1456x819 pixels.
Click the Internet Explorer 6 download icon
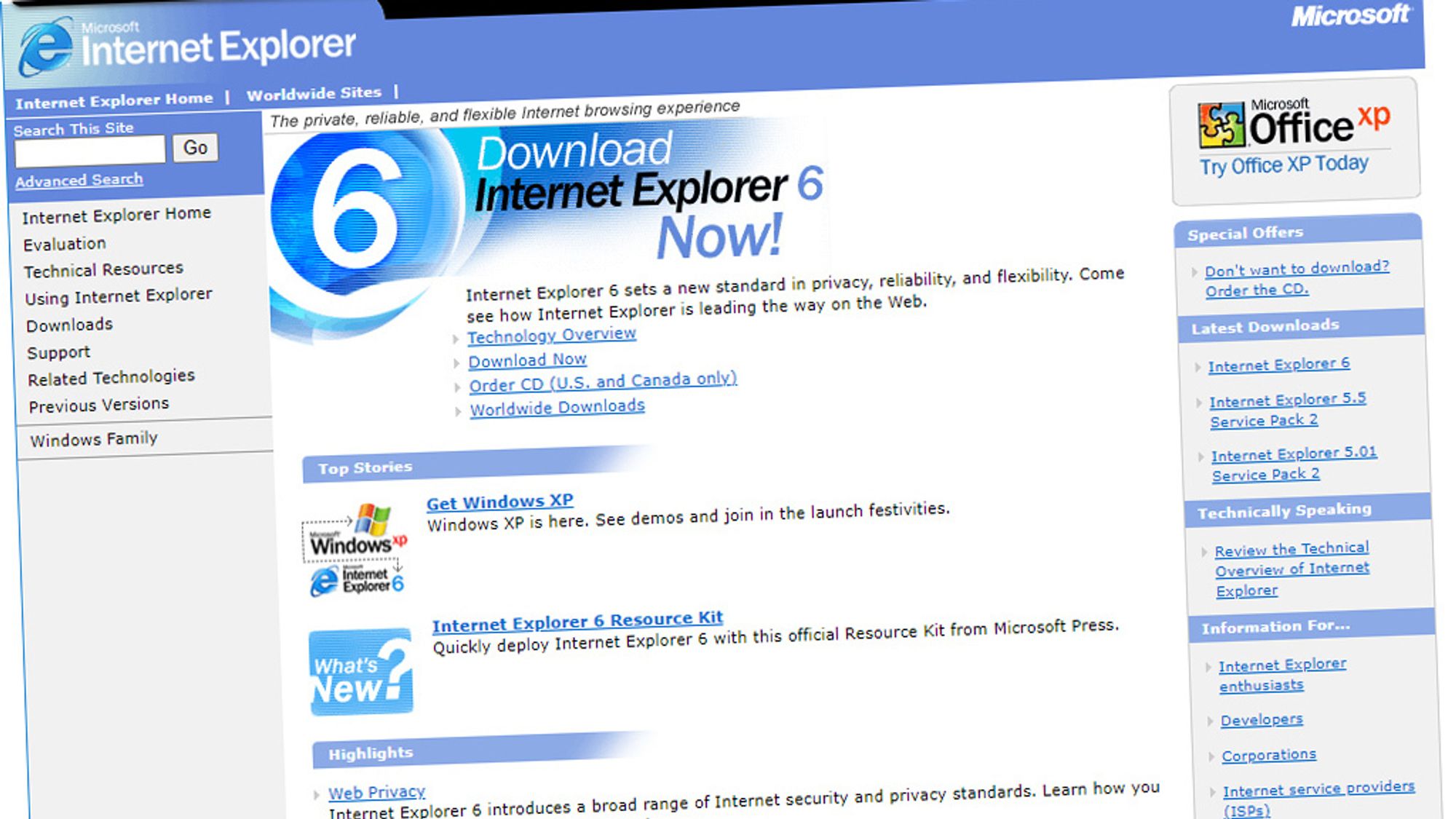[355, 200]
